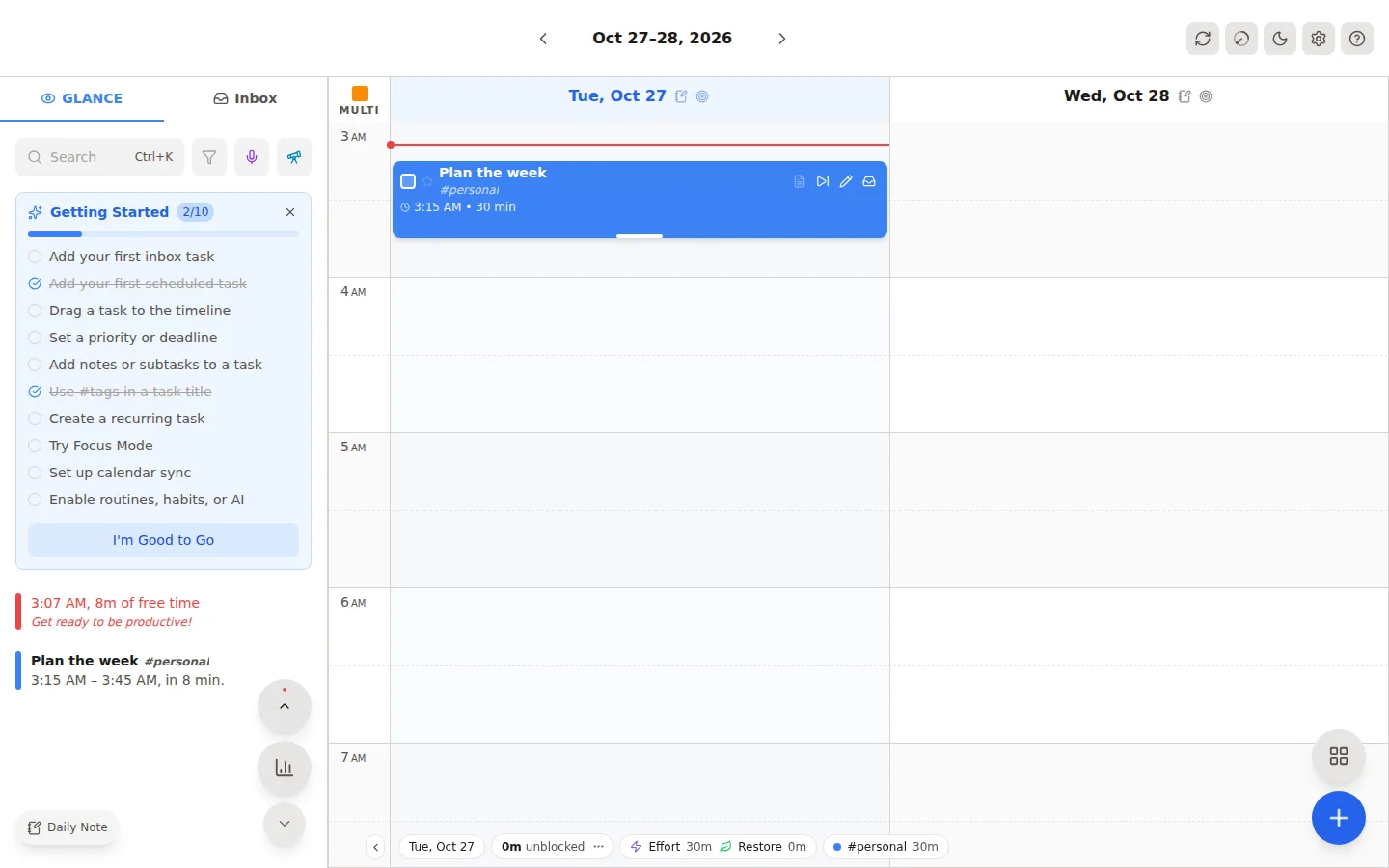
Task: Click target icon next to Wed, Oct 28
Action: pyautogui.click(x=1206, y=96)
